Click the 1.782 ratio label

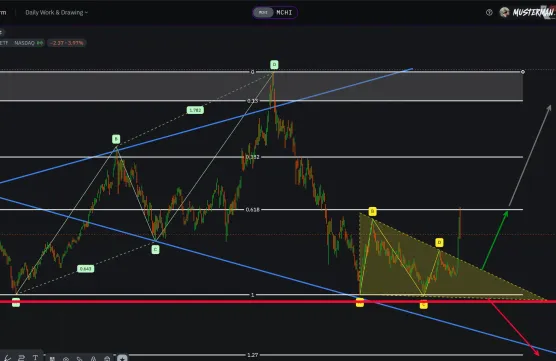click(x=195, y=110)
